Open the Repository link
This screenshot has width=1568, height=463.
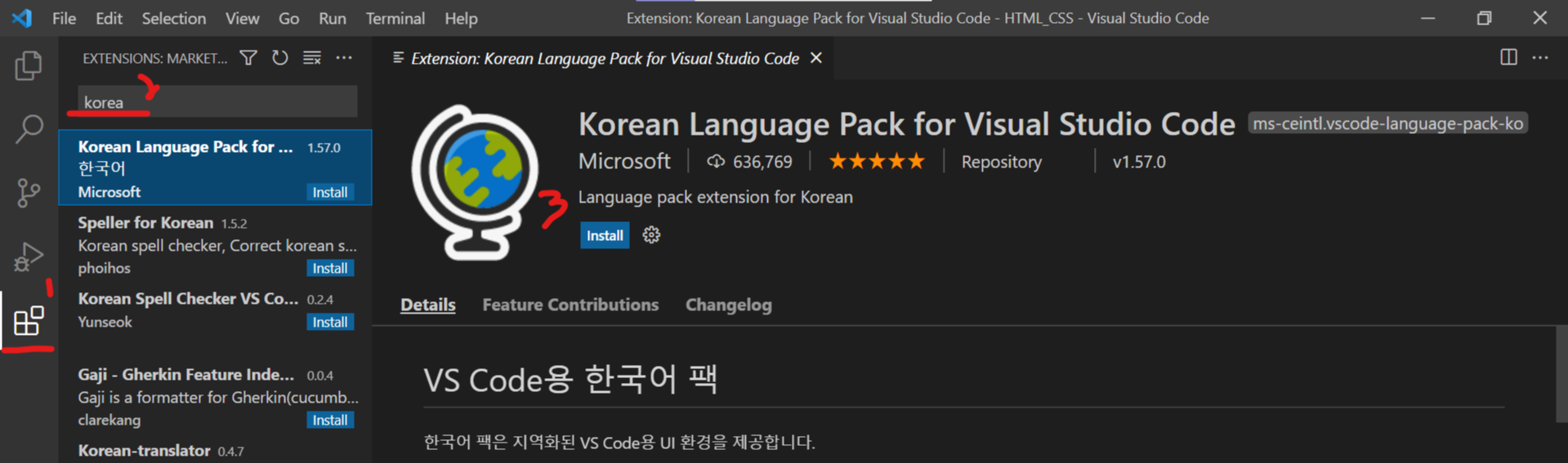pos(1001,162)
